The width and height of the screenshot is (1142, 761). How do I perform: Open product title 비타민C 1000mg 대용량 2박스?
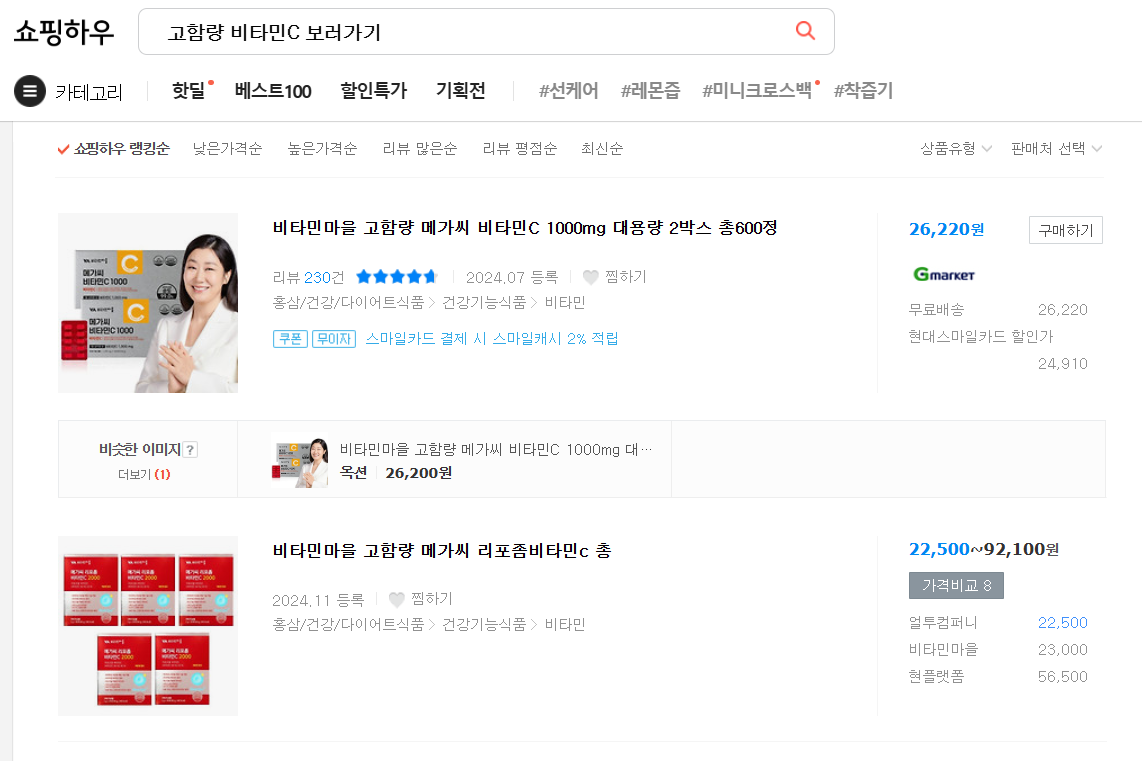click(524, 228)
